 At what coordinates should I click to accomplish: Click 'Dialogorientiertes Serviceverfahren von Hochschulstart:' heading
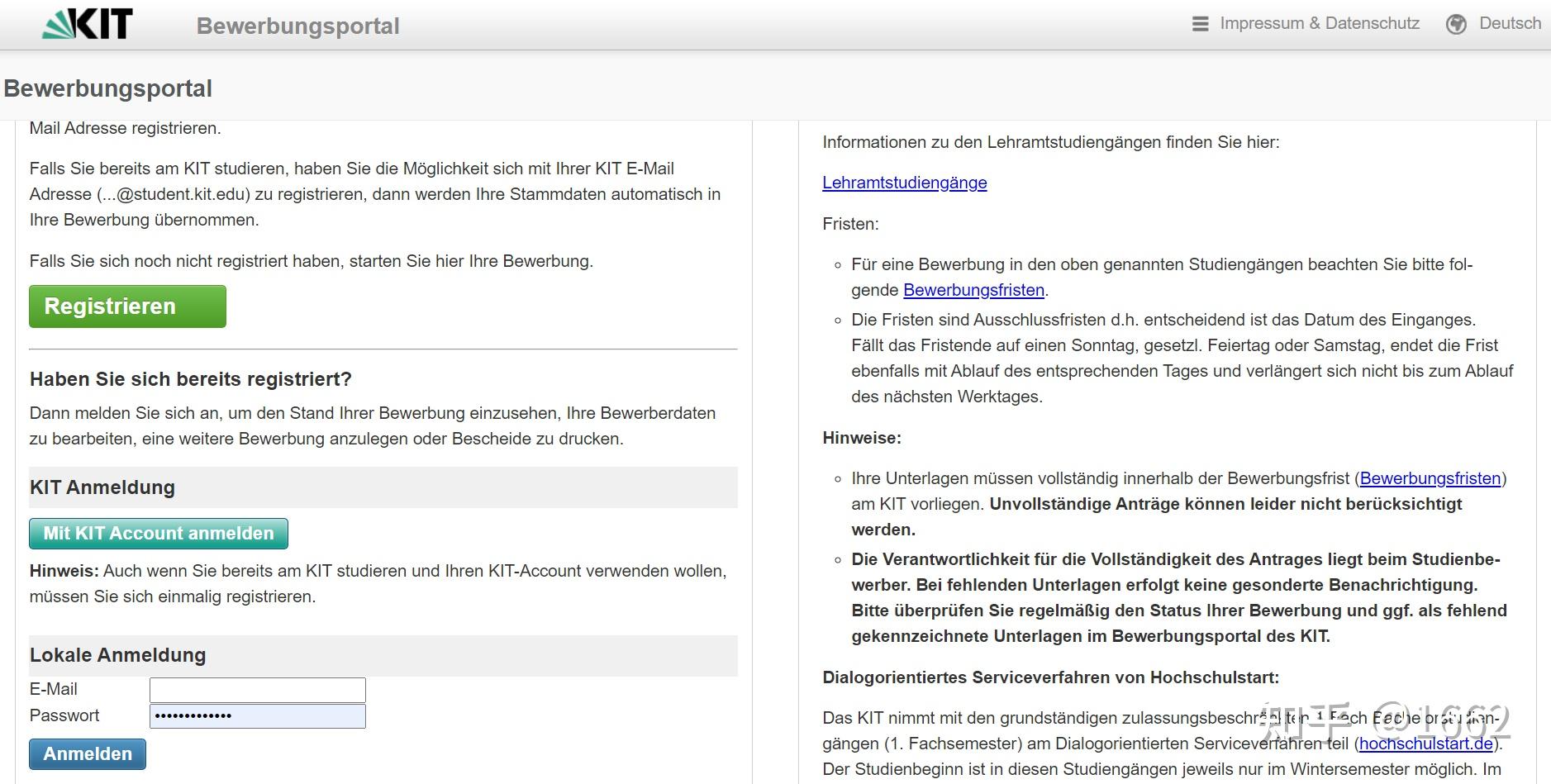tap(1051, 677)
